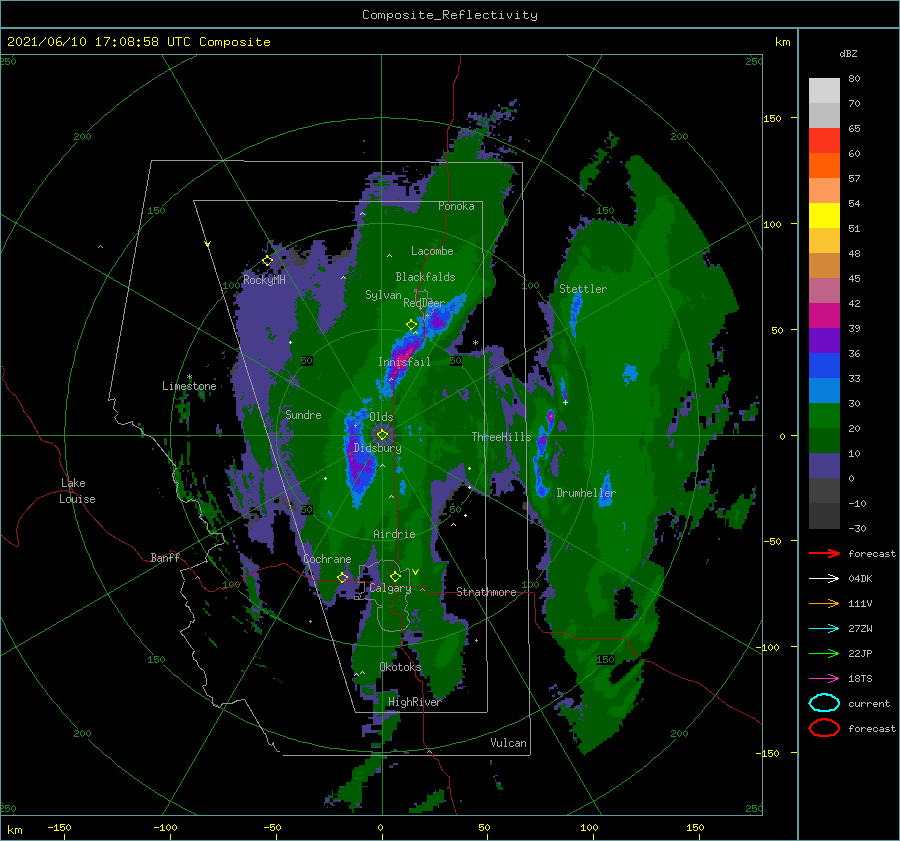The height and width of the screenshot is (841, 900).
Task: Click the Sylvan label
Action: pos(383,295)
